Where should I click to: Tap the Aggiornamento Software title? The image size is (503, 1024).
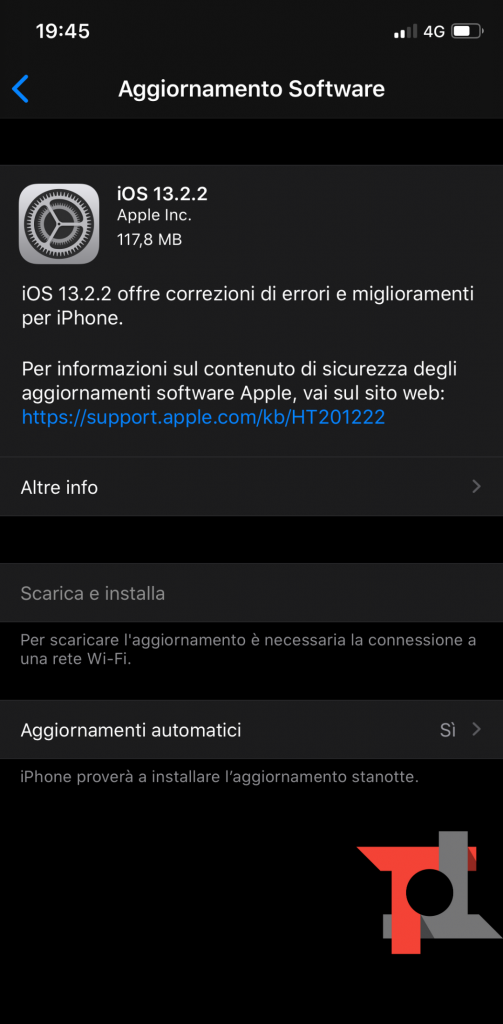[252, 89]
